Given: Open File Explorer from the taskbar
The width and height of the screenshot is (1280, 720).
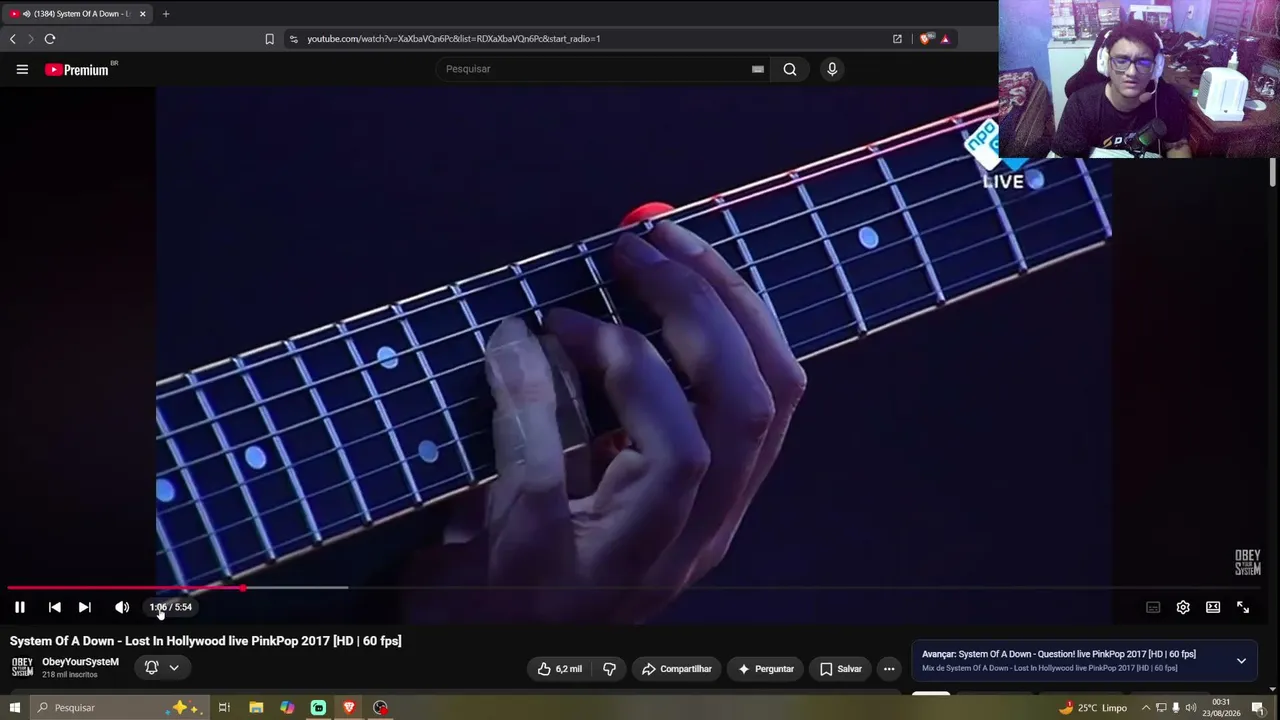Looking at the screenshot, I should coord(256,708).
